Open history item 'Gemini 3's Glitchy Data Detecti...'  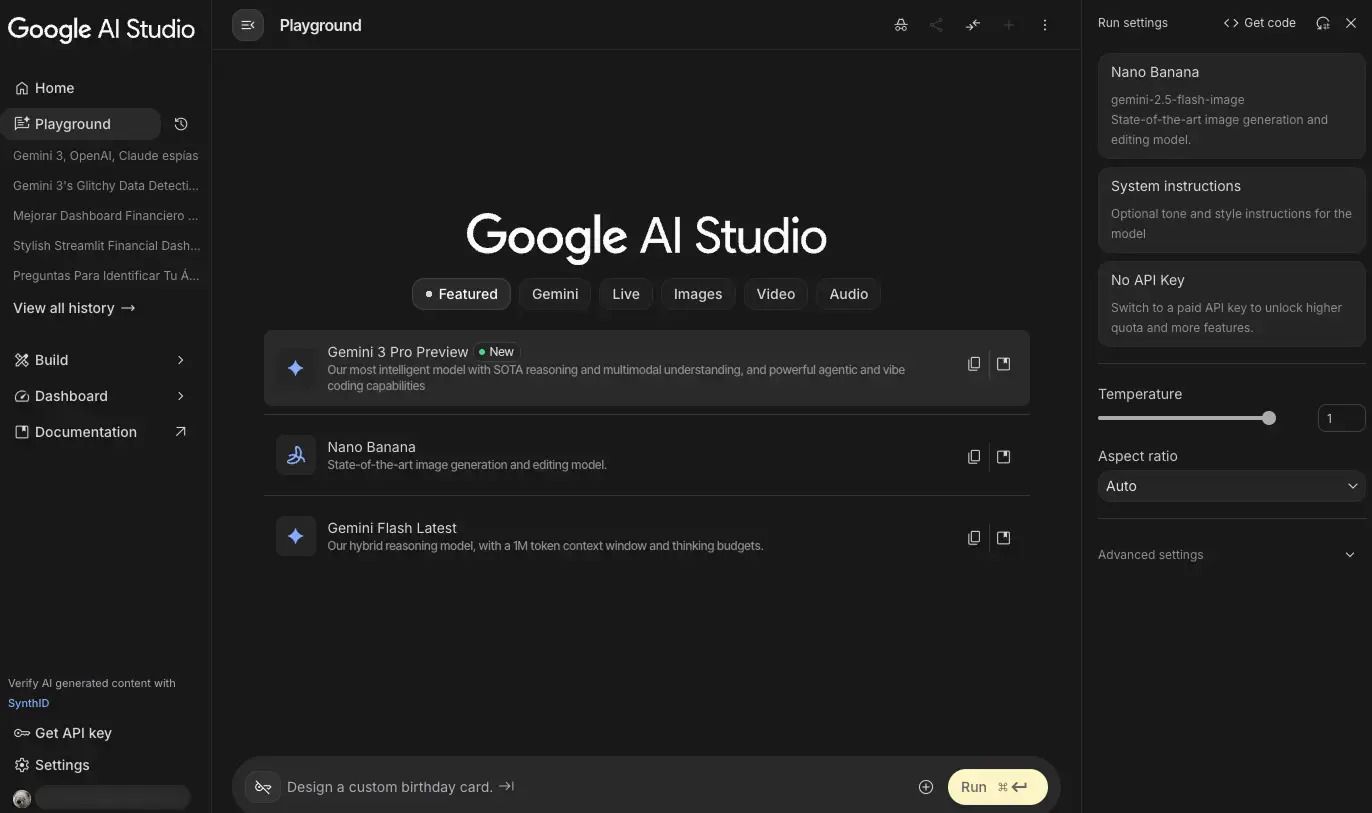point(106,186)
